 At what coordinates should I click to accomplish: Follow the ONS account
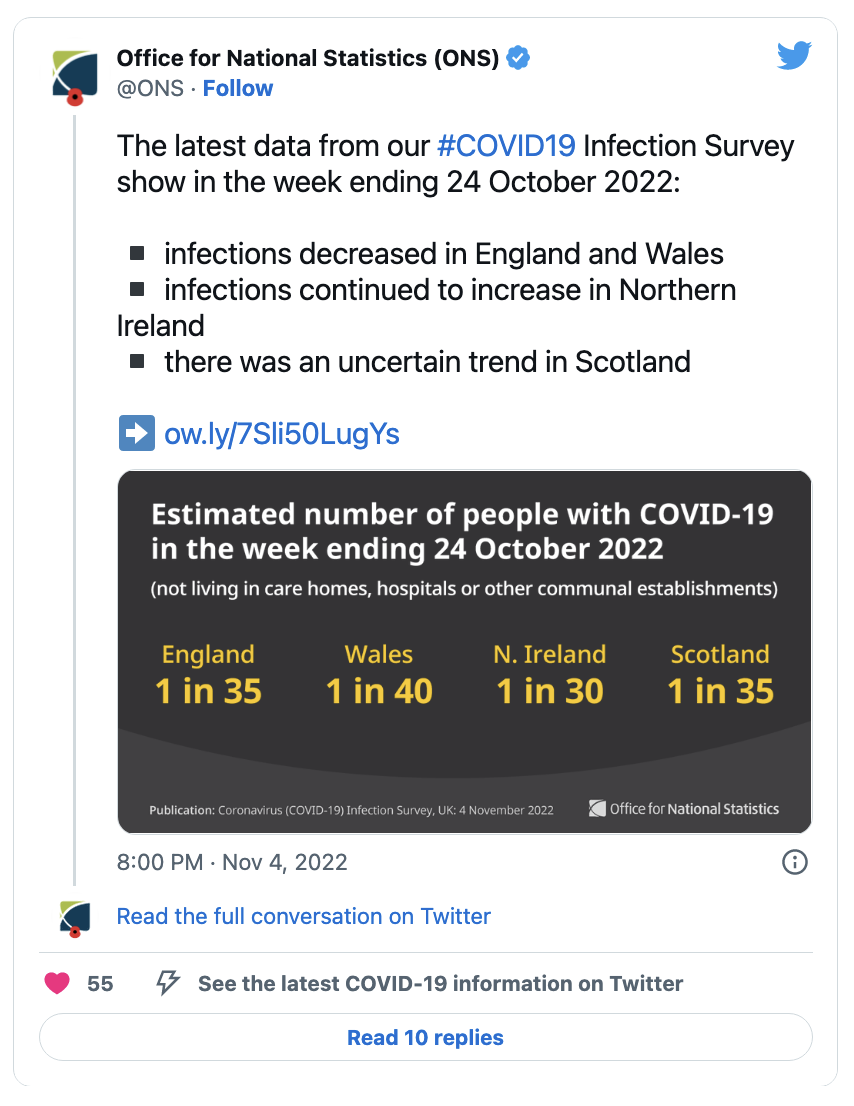pyautogui.click(x=238, y=88)
